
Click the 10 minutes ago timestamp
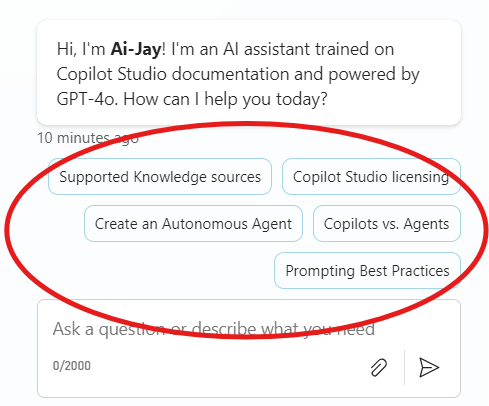pos(88,138)
